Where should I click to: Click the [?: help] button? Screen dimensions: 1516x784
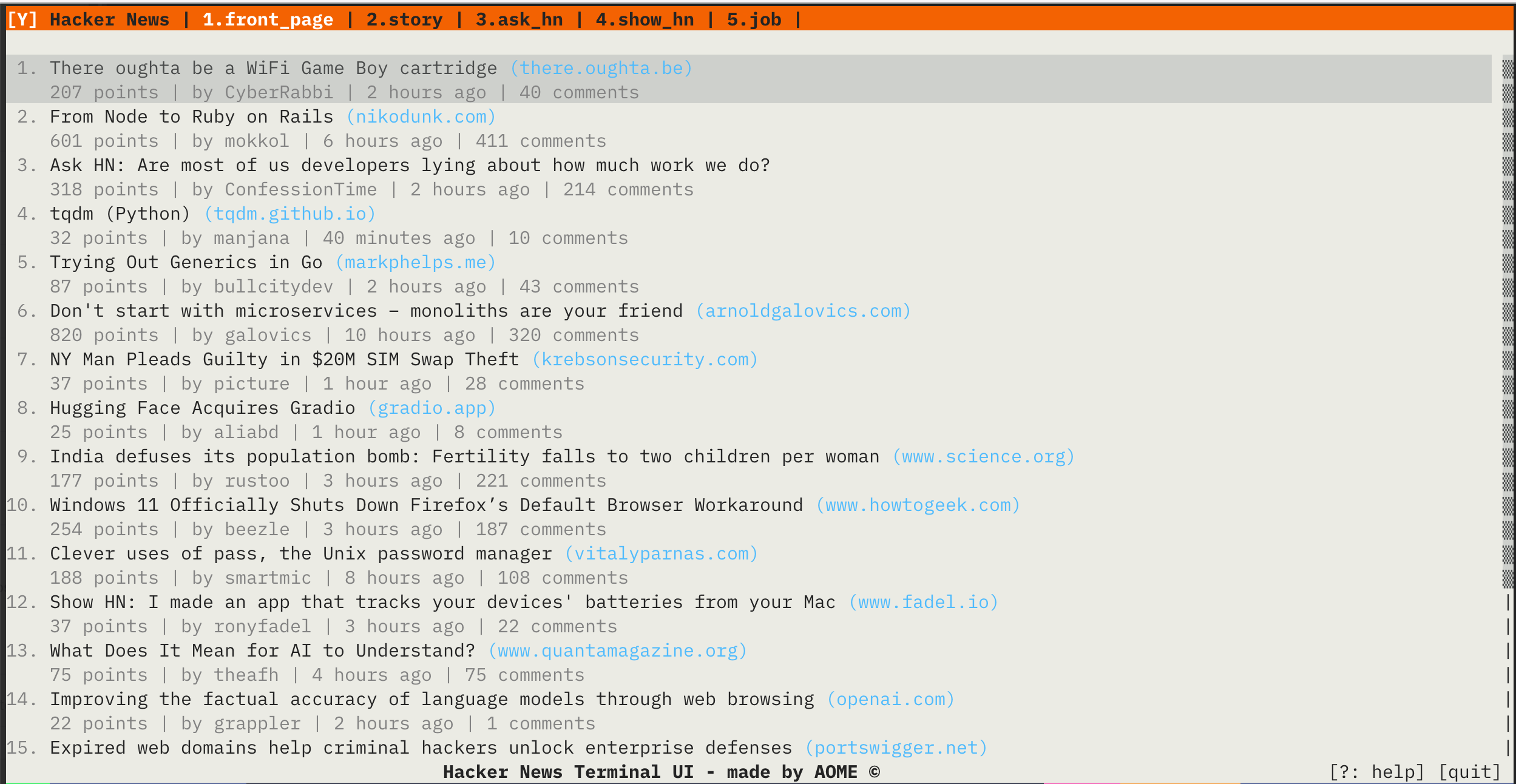coord(1376,772)
